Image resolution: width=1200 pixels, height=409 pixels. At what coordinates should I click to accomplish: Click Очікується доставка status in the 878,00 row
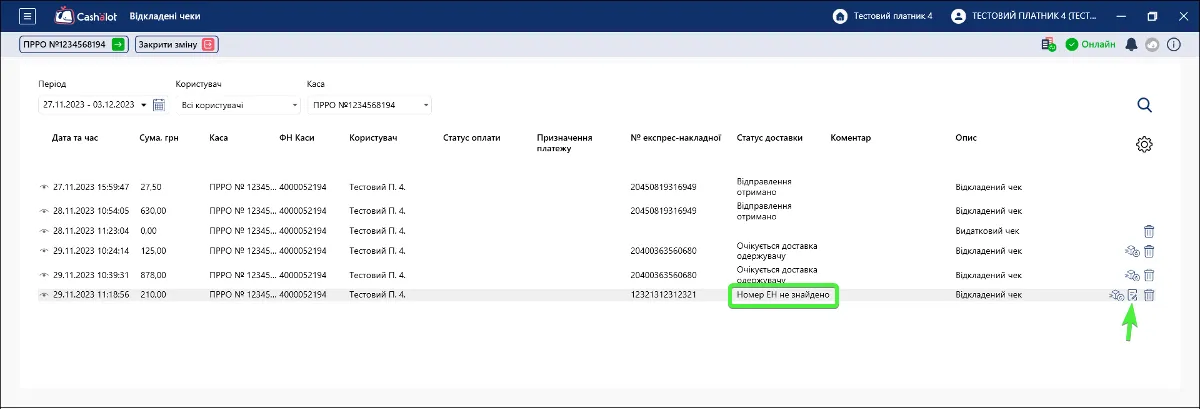(x=777, y=274)
